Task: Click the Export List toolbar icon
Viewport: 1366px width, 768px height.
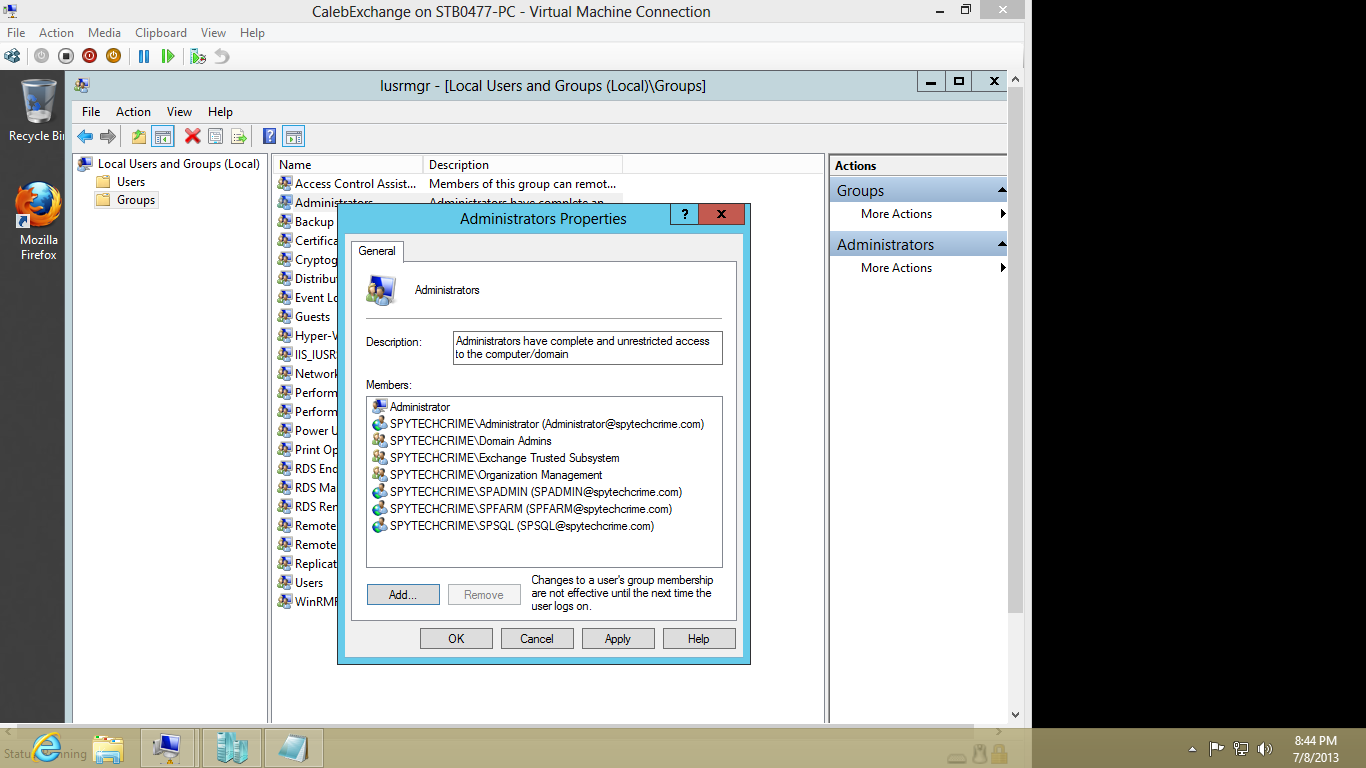Action: [x=239, y=136]
